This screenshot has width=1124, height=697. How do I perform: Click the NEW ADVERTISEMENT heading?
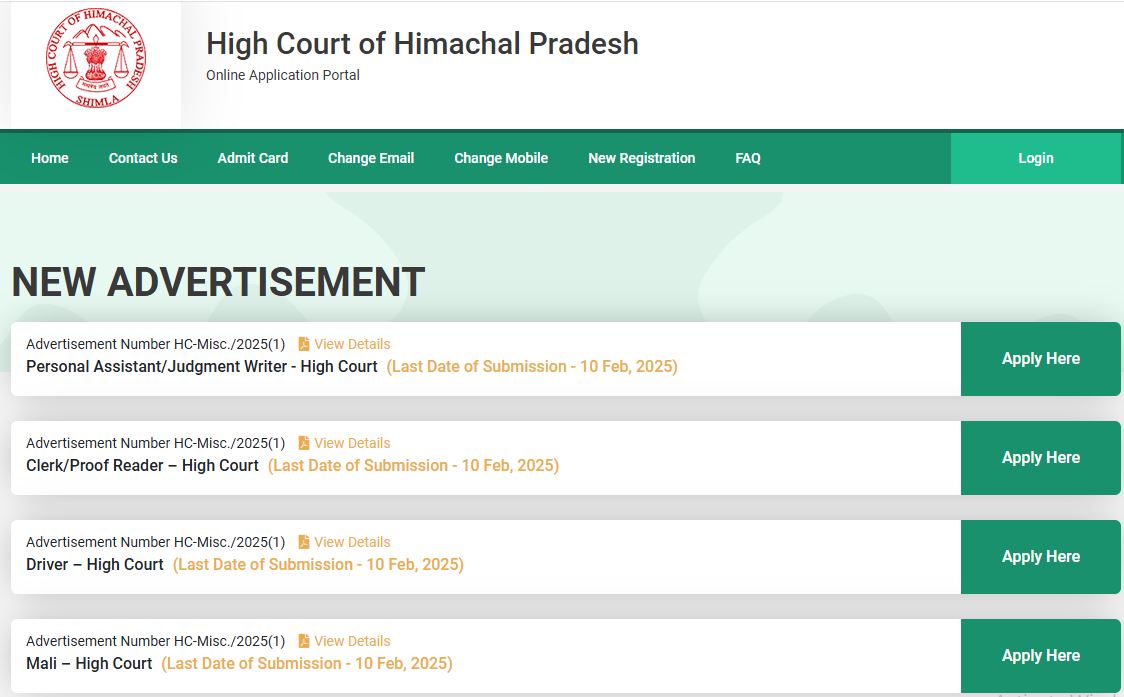219,282
